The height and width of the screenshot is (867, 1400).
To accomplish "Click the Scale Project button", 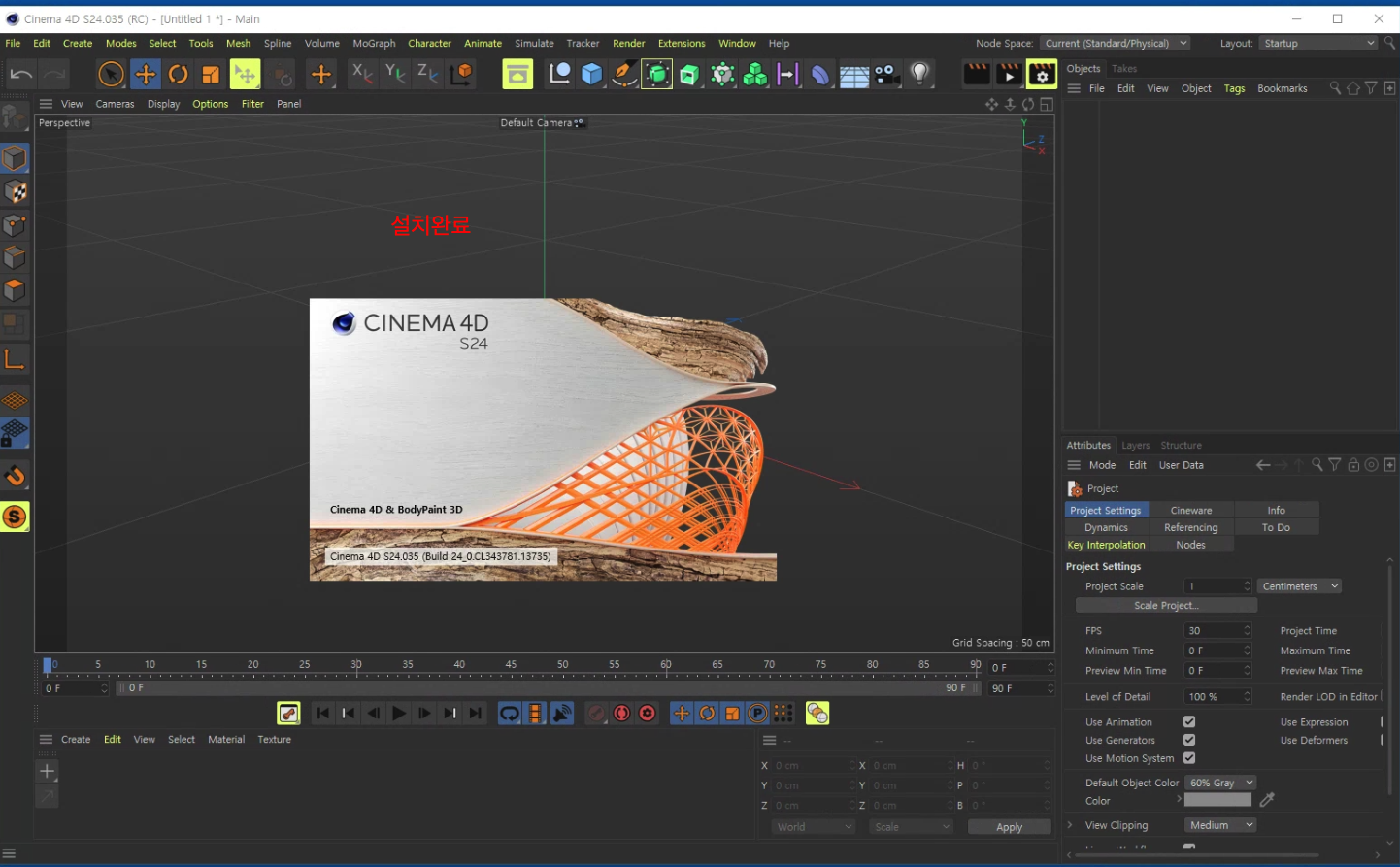I will click(1166, 605).
